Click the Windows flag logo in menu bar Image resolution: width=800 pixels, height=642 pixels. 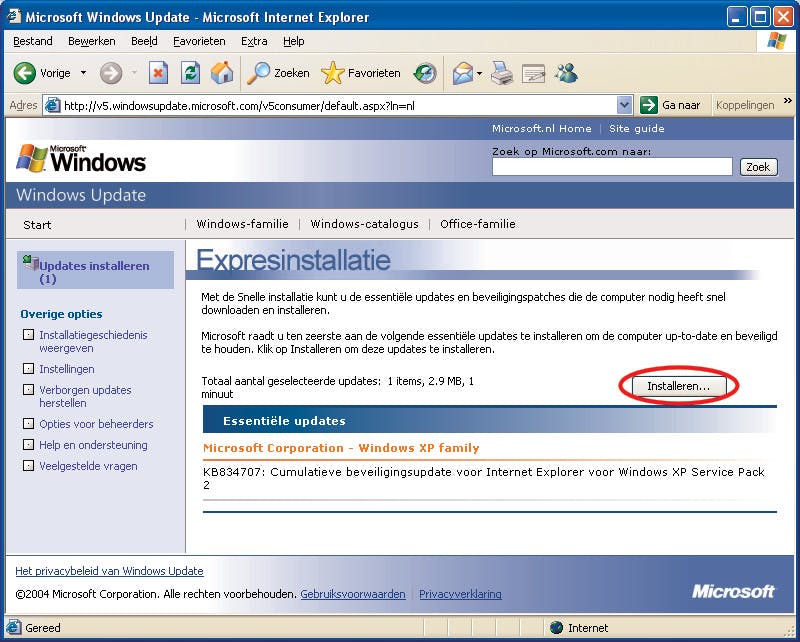777,41
